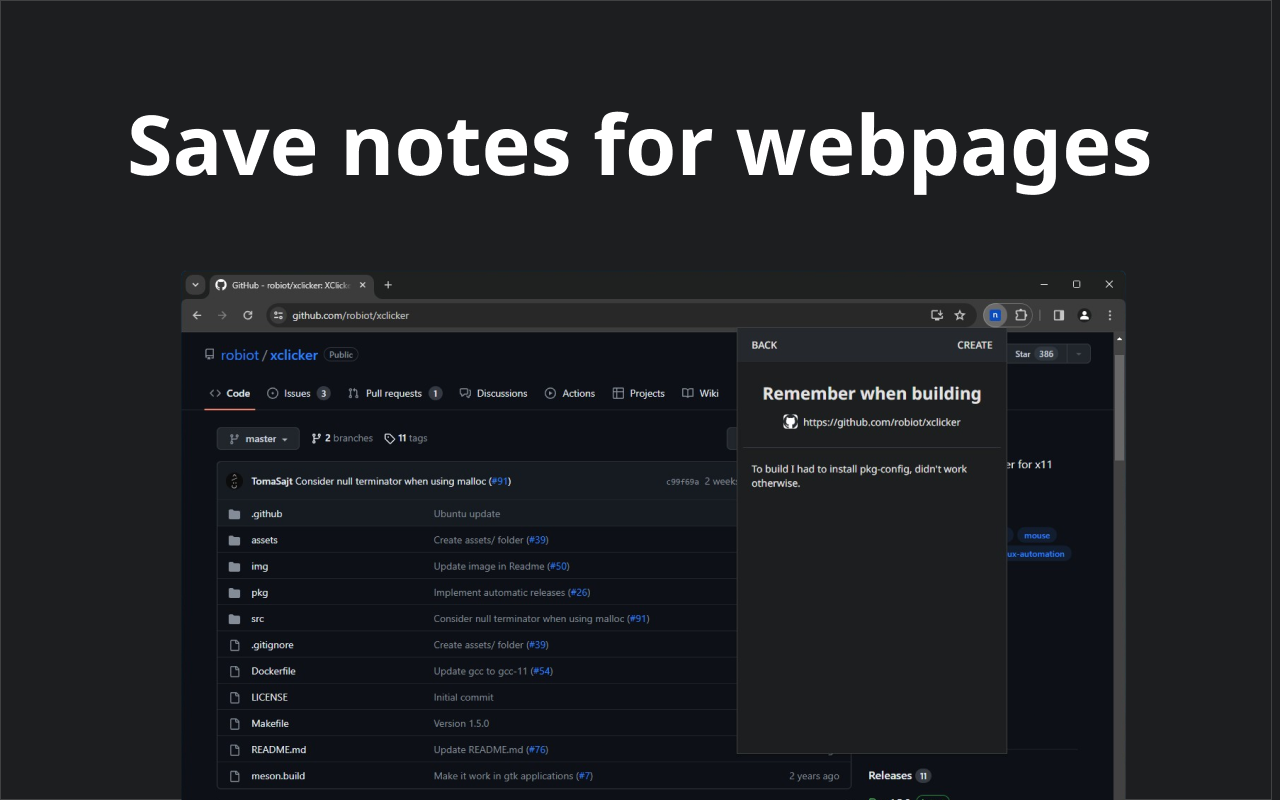Viewport: 1280px width, 800px height.
Task: Click the meson.build file icon
Action: pos(234,776)
